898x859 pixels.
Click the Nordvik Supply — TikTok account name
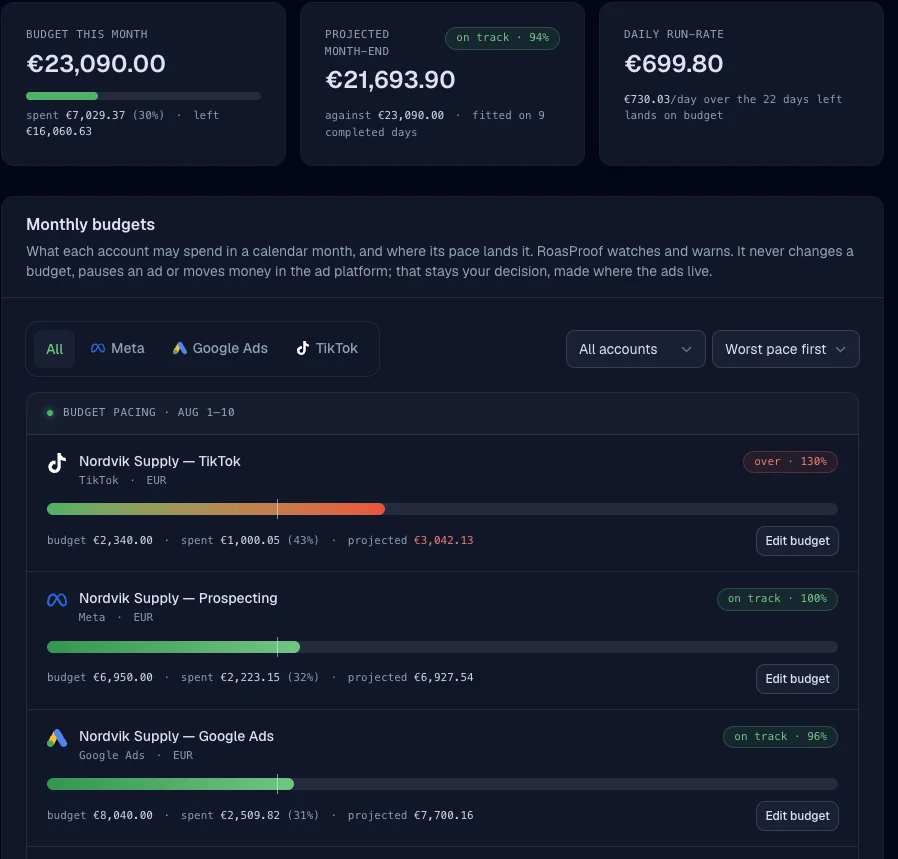(160, 461)
